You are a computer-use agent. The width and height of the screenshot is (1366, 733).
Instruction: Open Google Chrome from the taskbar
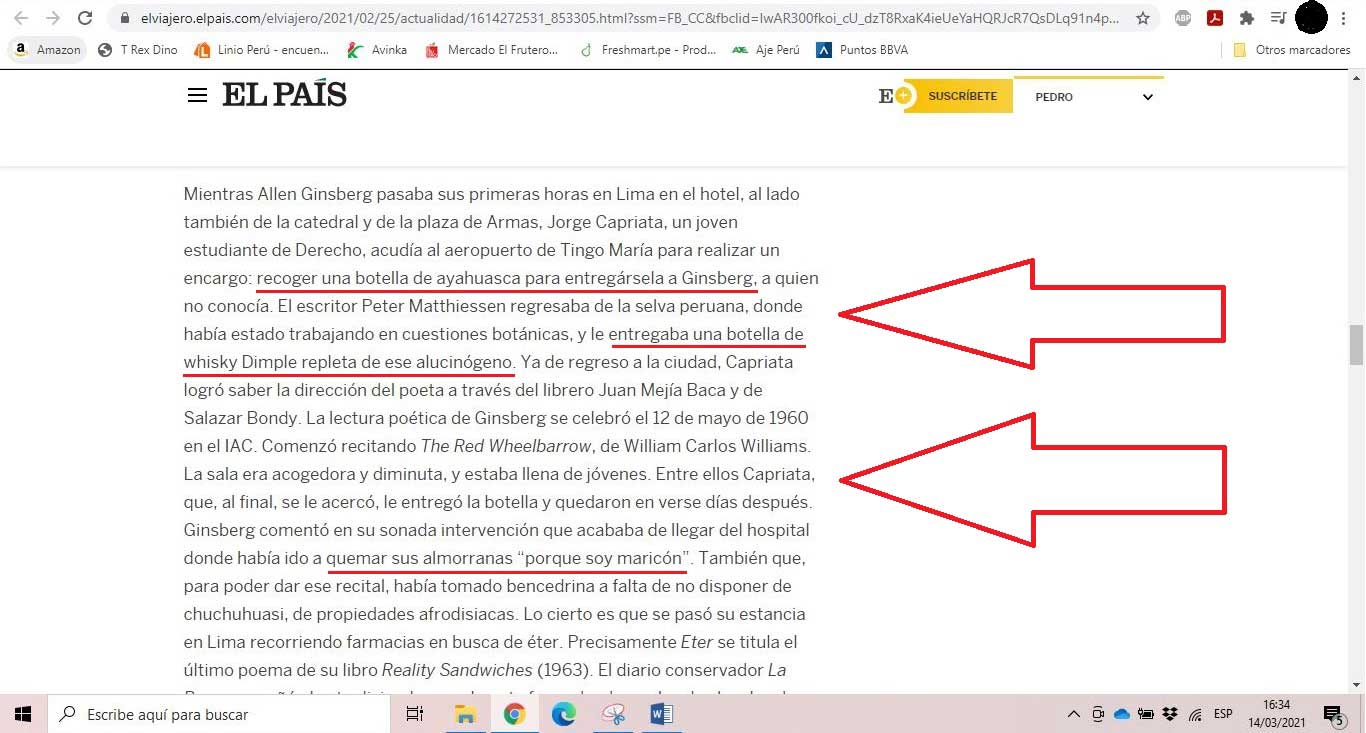coord(515,714)
